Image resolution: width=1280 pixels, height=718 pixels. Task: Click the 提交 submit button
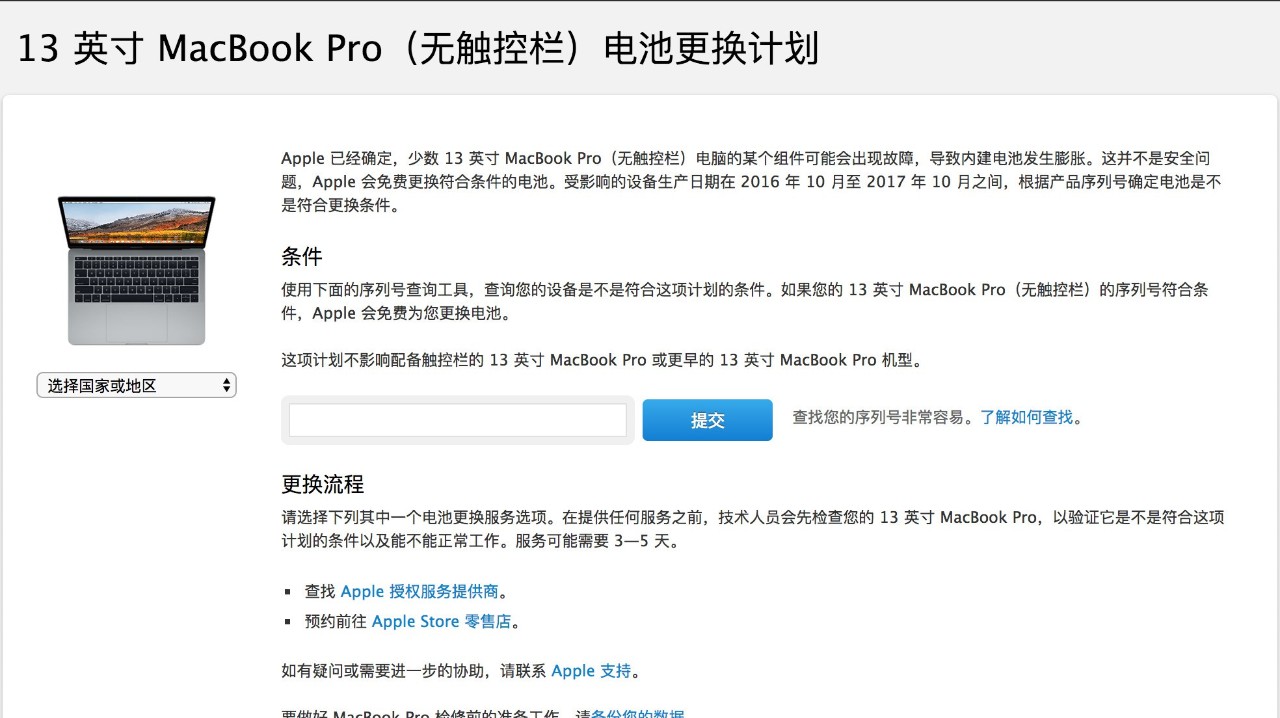pyautogui.click(x=707, y=420)
